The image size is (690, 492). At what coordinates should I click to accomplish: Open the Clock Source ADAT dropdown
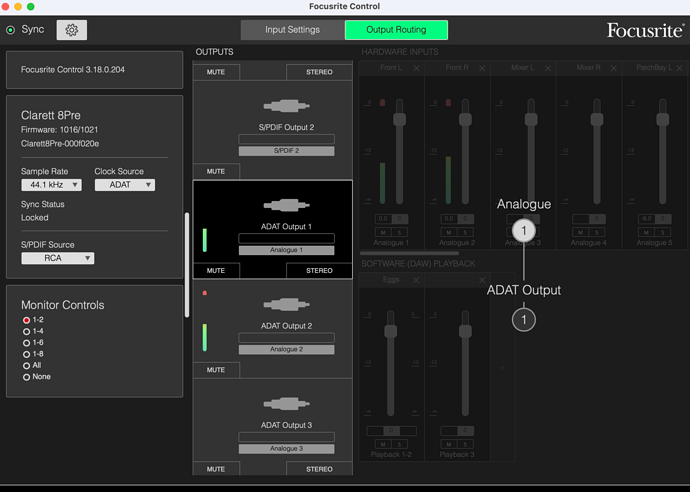coord(125,185)
